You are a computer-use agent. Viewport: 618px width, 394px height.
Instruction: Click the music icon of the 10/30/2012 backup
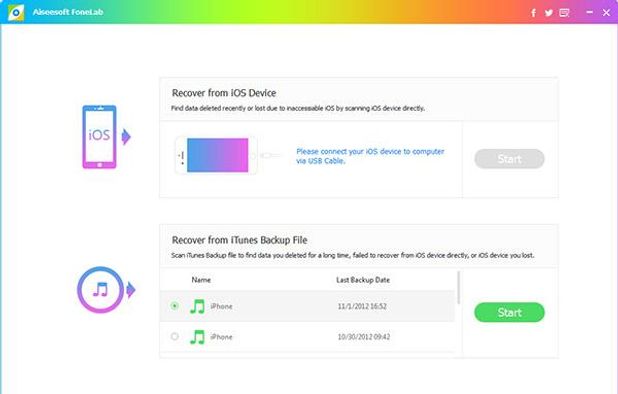click(x=197, y=337)
